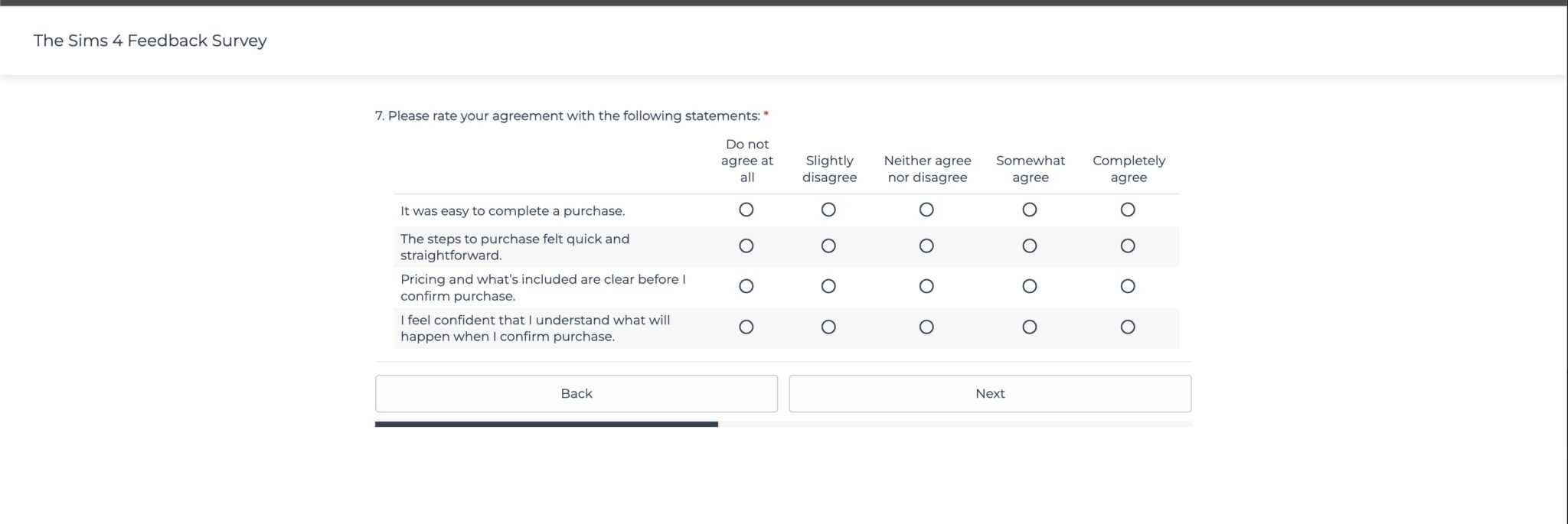Mark 'Do not agree at all' for feel confident row
This screenshot has height=524, width=1568.
[x=746, y=327]
